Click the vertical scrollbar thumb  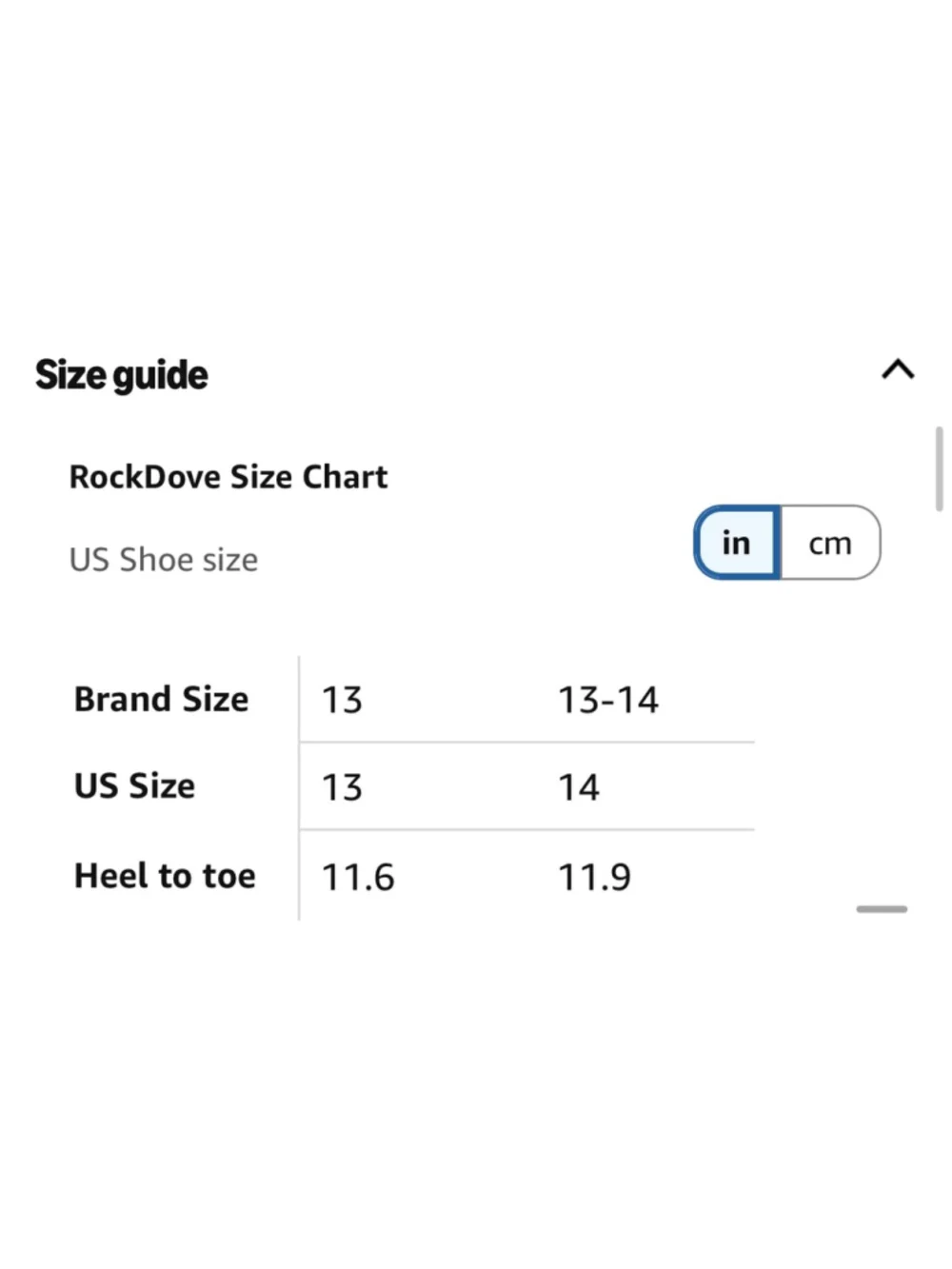pyautogui.click(x=939, y=469)
